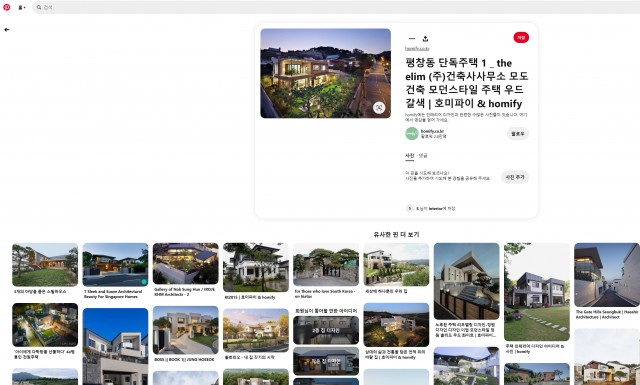Click the red Save button

point(521,38)
